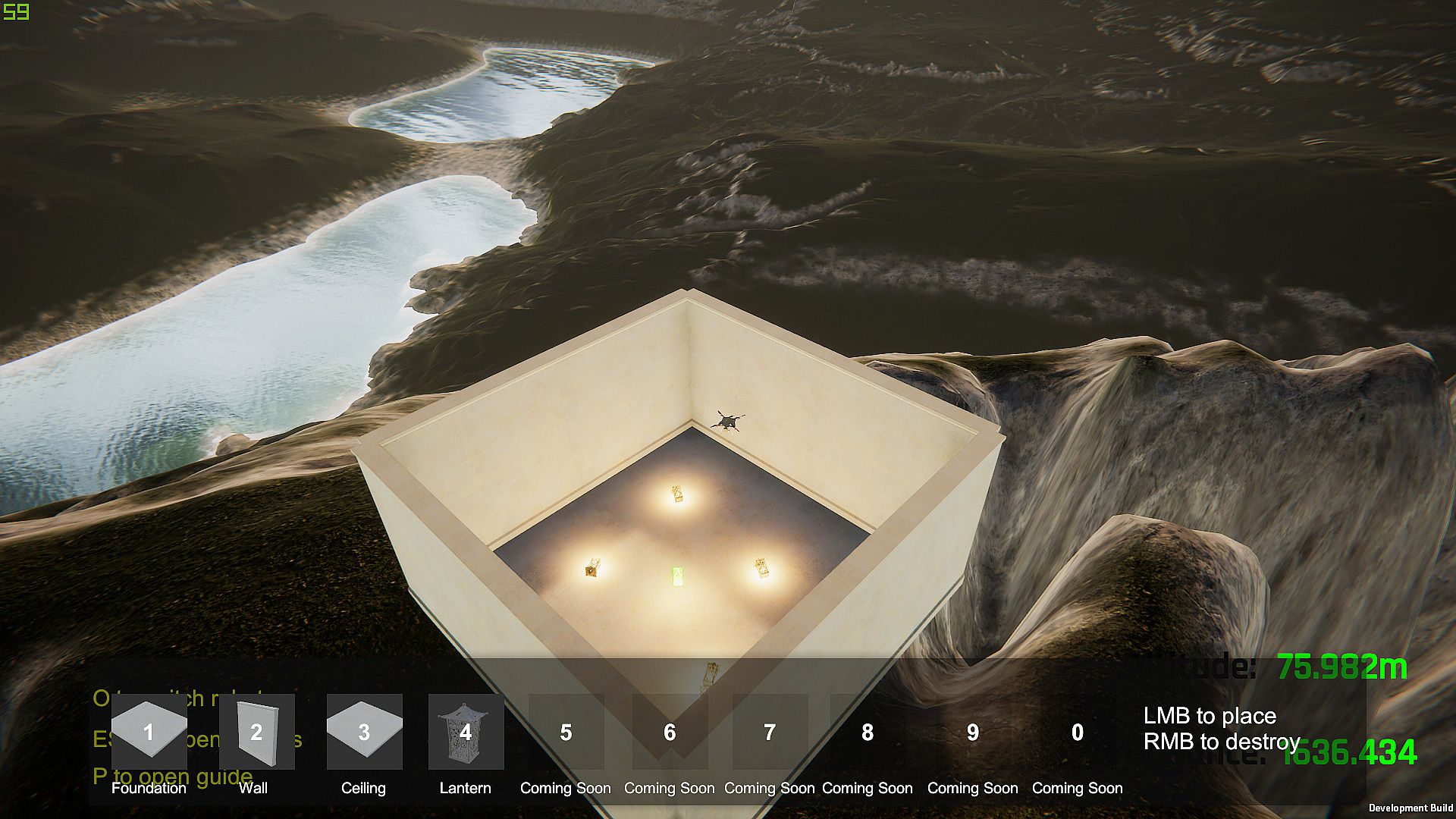This screenshot has width=1456, height=819.
Task: Select the Foundation build piece icon
Action: (149, 732)
